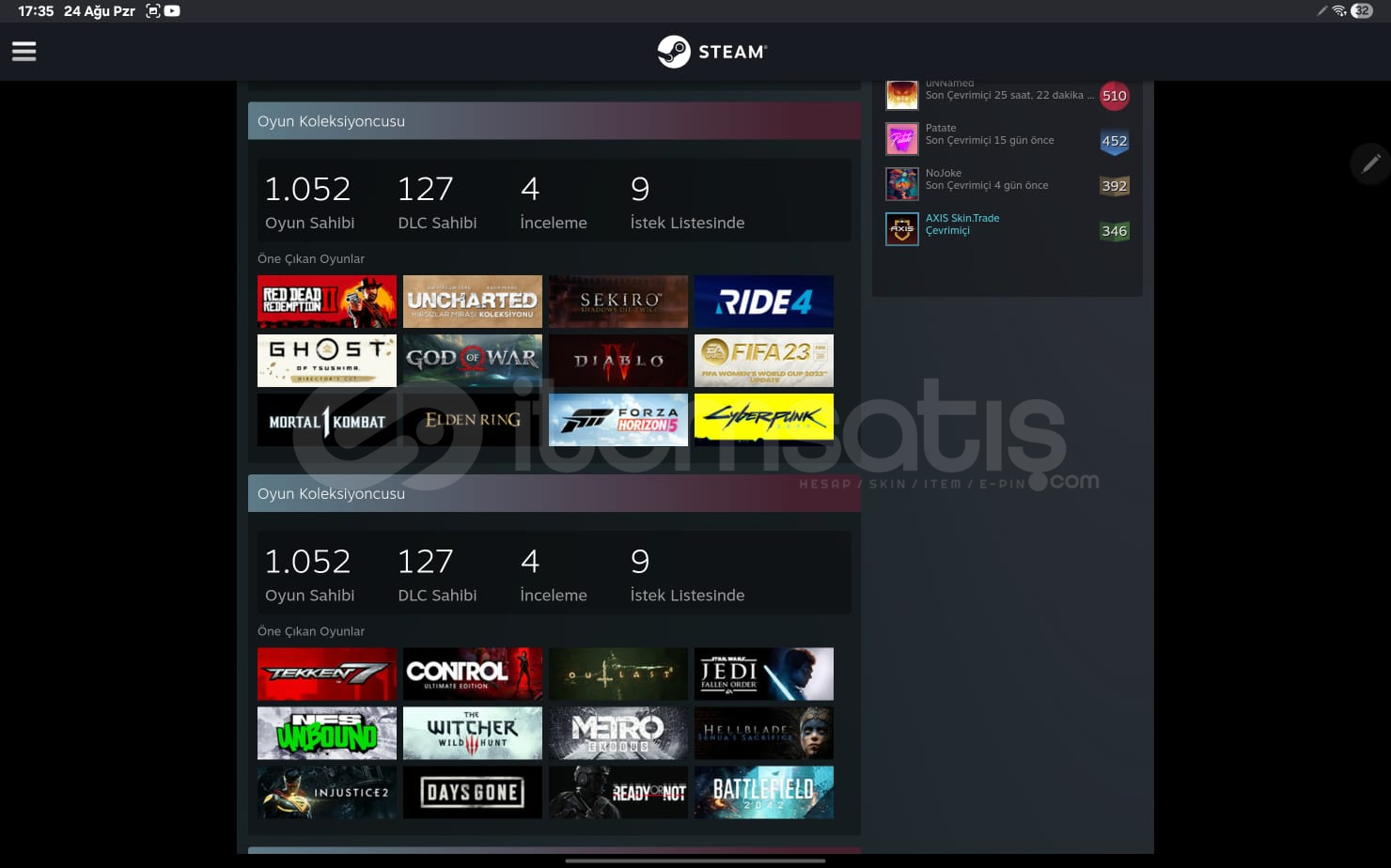Open the hamburger menu
This screenshot has height=868, width=1391.
tap(24, 52)
